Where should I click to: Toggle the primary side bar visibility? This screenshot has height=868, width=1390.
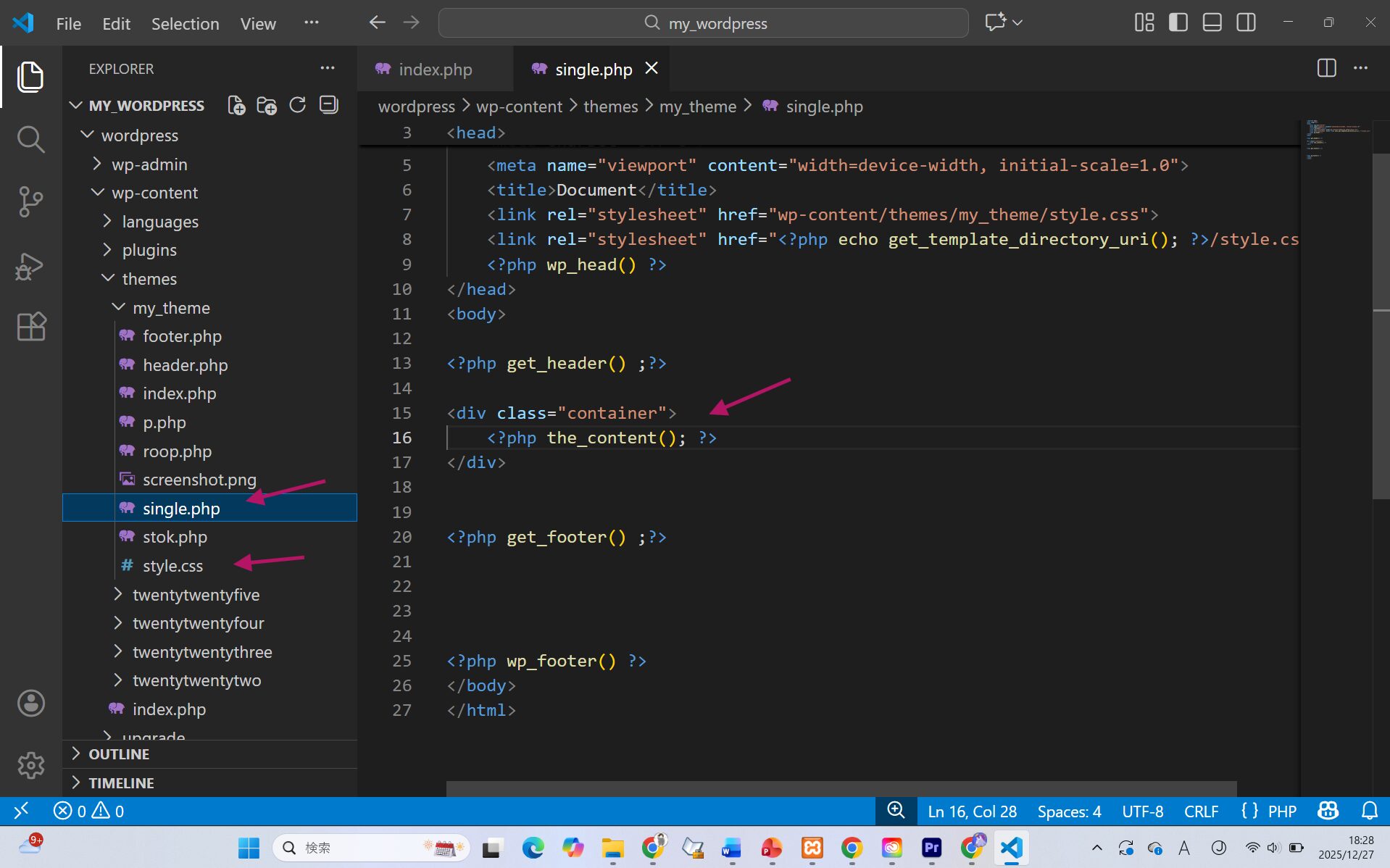point(1178,22)
